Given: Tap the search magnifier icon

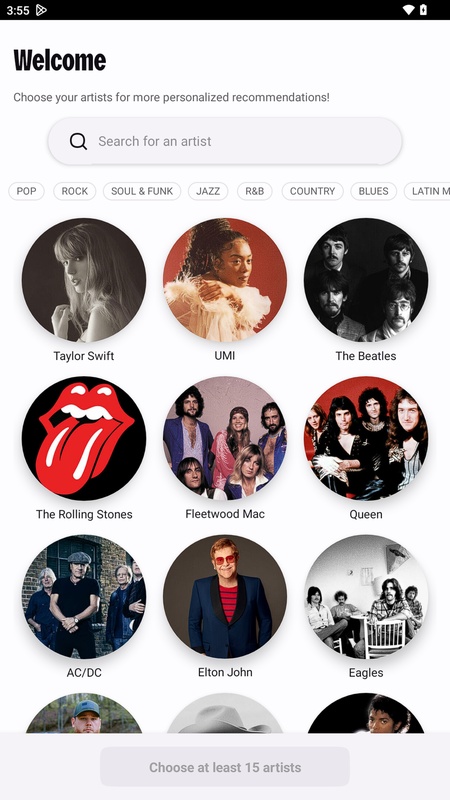Looking at the screenshot, I should [78, 141].
